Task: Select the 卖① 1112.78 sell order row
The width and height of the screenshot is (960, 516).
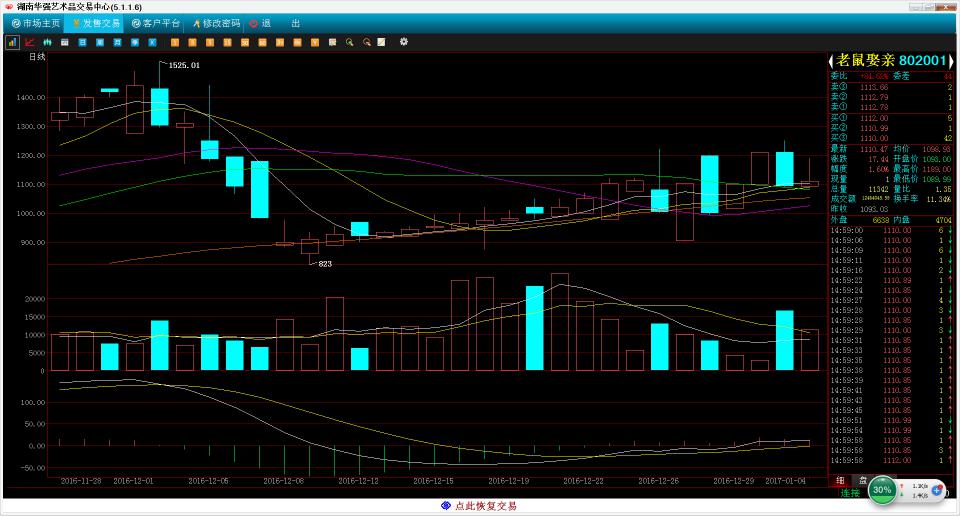Action: [x=891, y=107]
